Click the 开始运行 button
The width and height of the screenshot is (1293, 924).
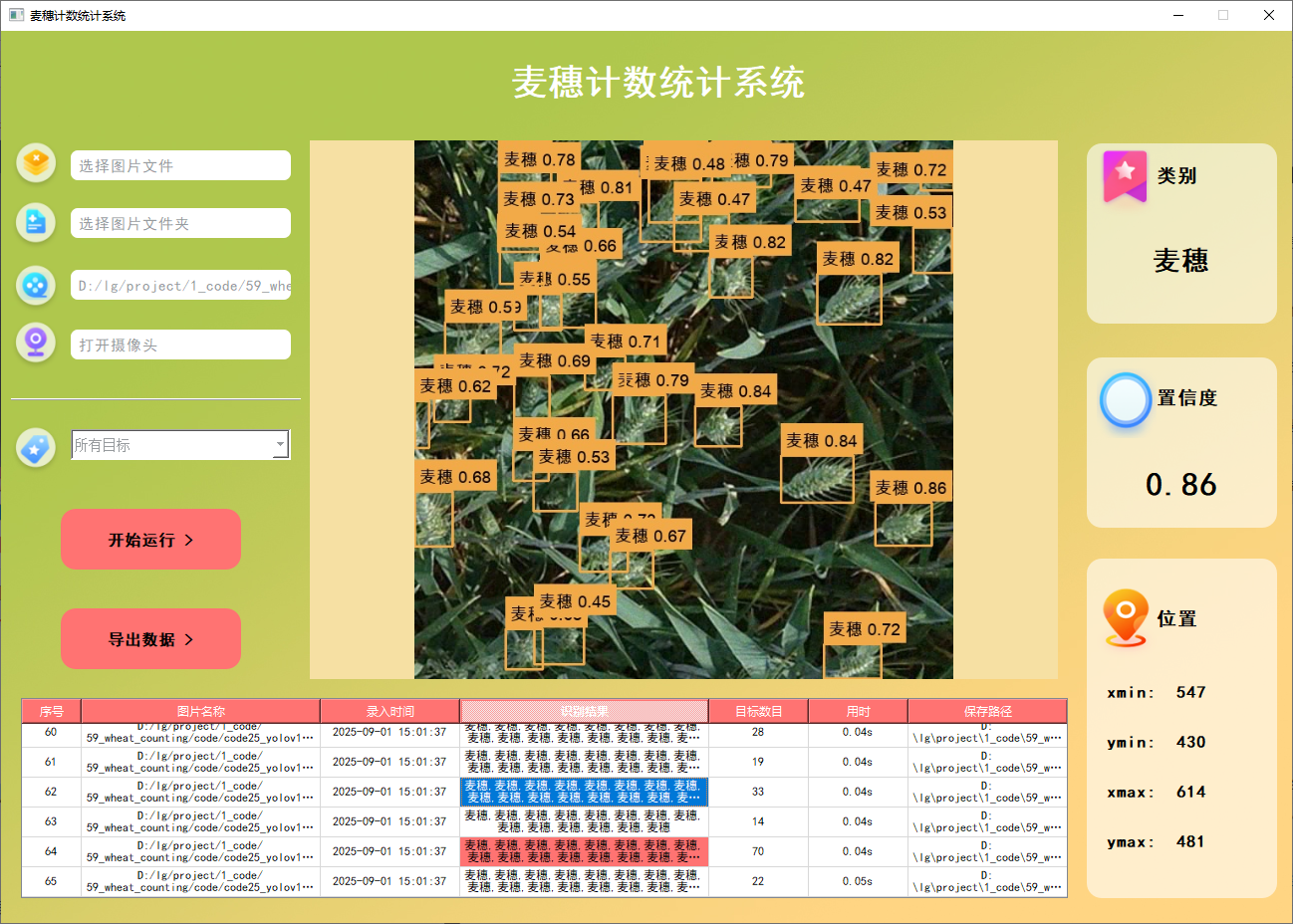150,540
